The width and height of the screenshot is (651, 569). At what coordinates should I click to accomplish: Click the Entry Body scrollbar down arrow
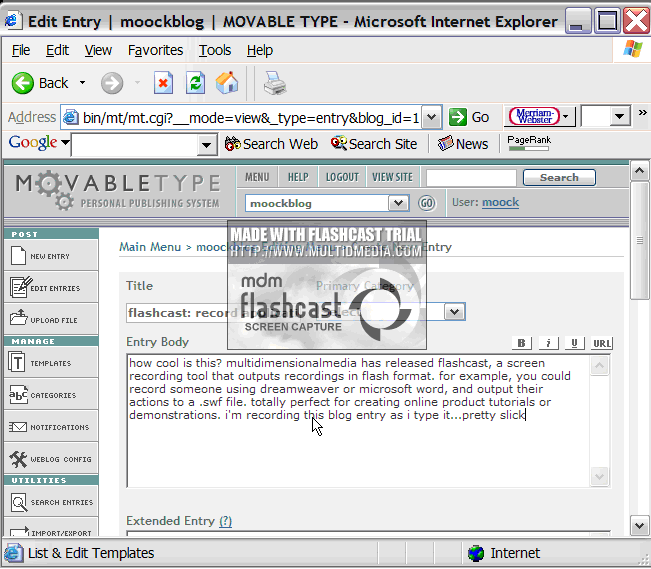pos(600,476)
